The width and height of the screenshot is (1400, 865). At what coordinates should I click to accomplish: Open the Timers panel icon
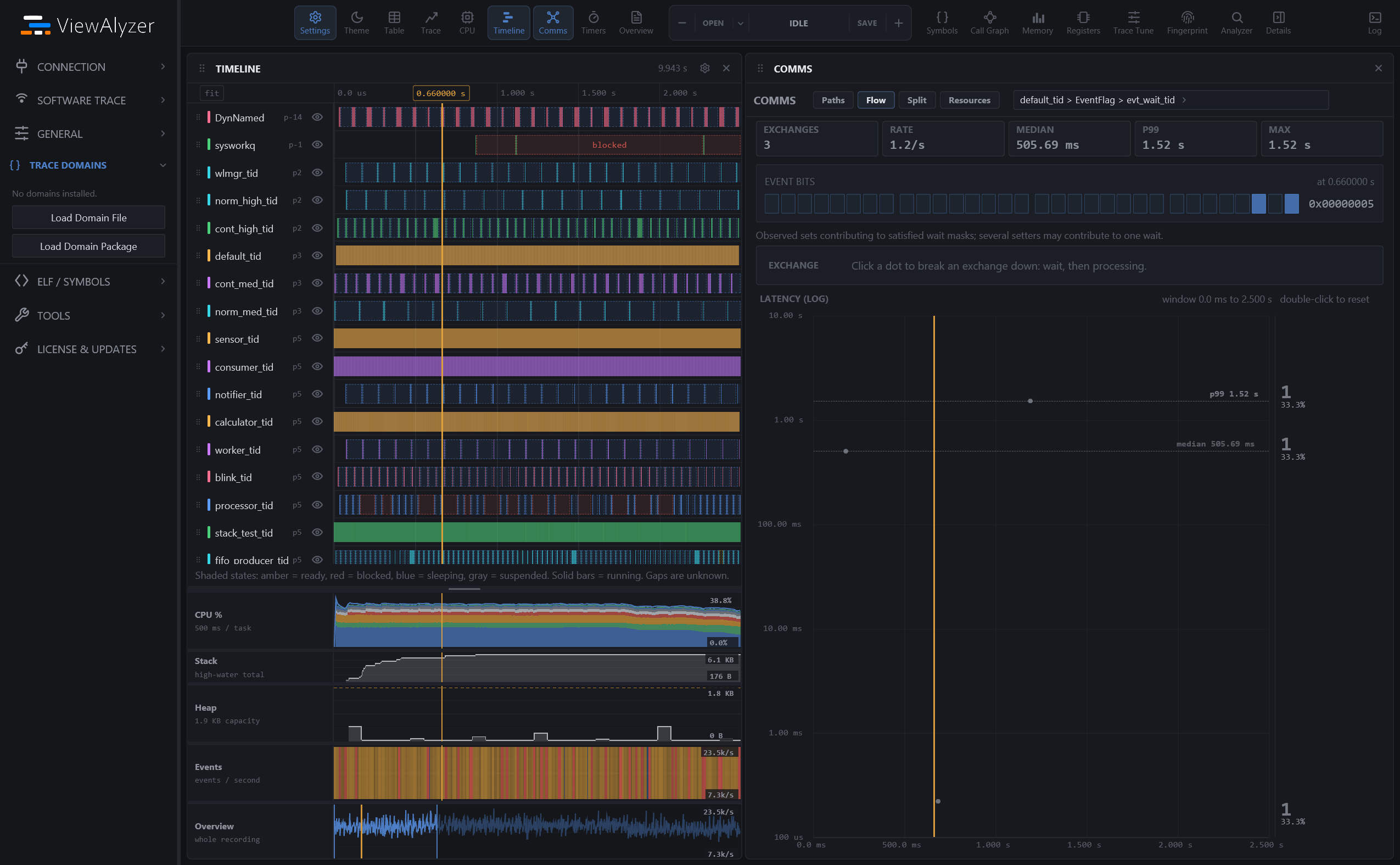pyautogui.click(x=593, y=23)
